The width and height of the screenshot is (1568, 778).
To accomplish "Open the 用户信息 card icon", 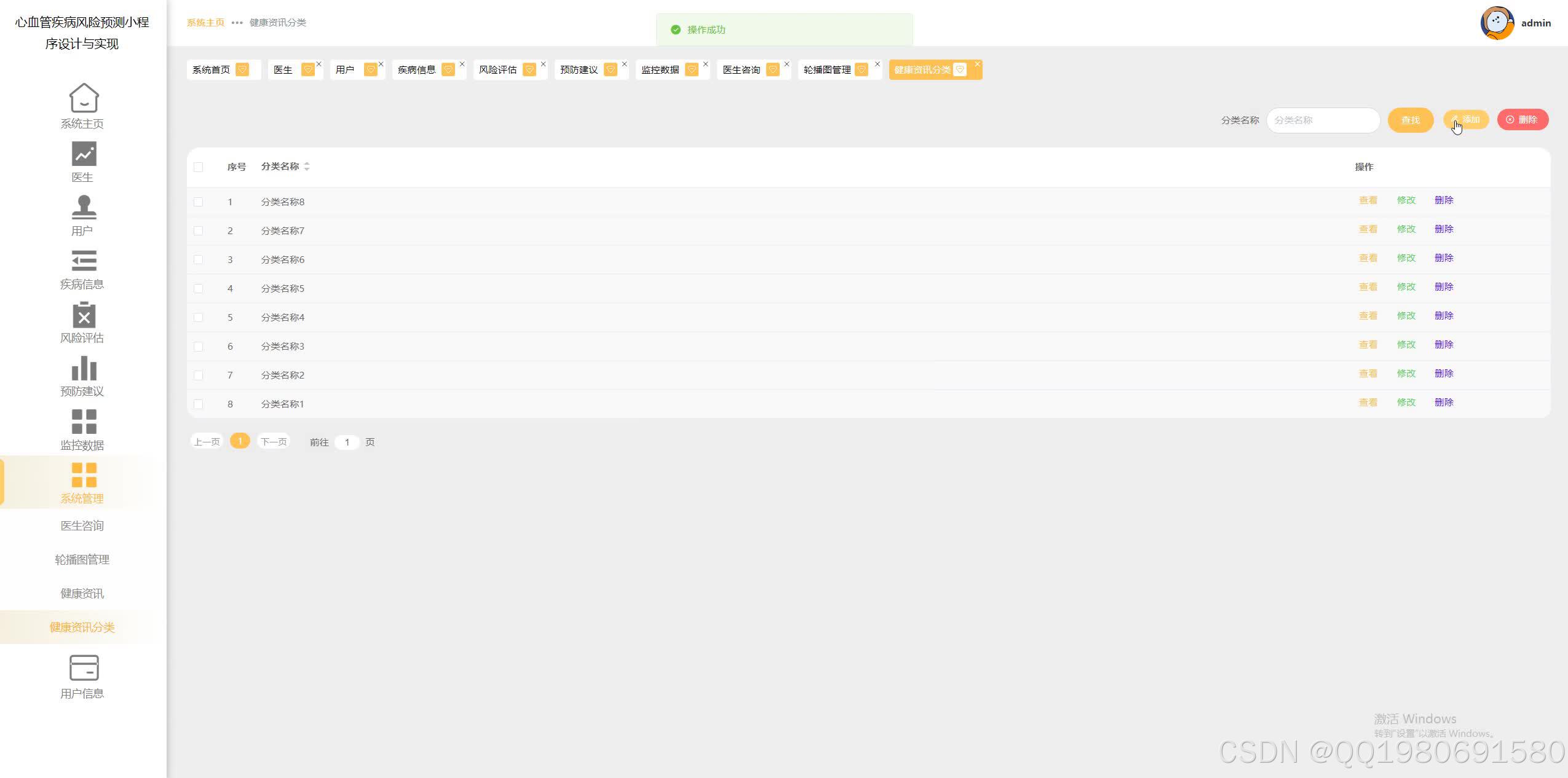I will click(x=84, y=668).
